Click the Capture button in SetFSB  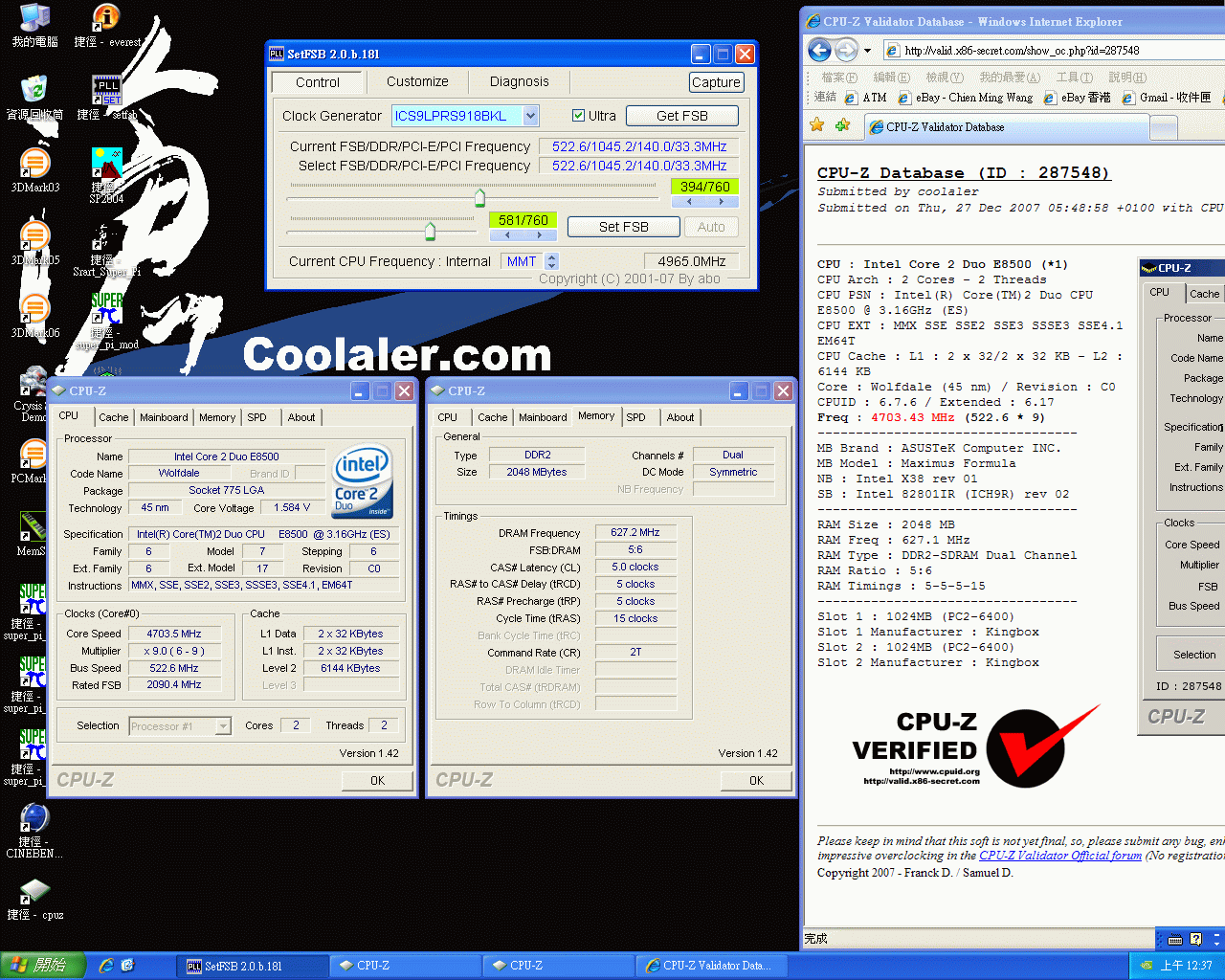(x=716, y=82)
